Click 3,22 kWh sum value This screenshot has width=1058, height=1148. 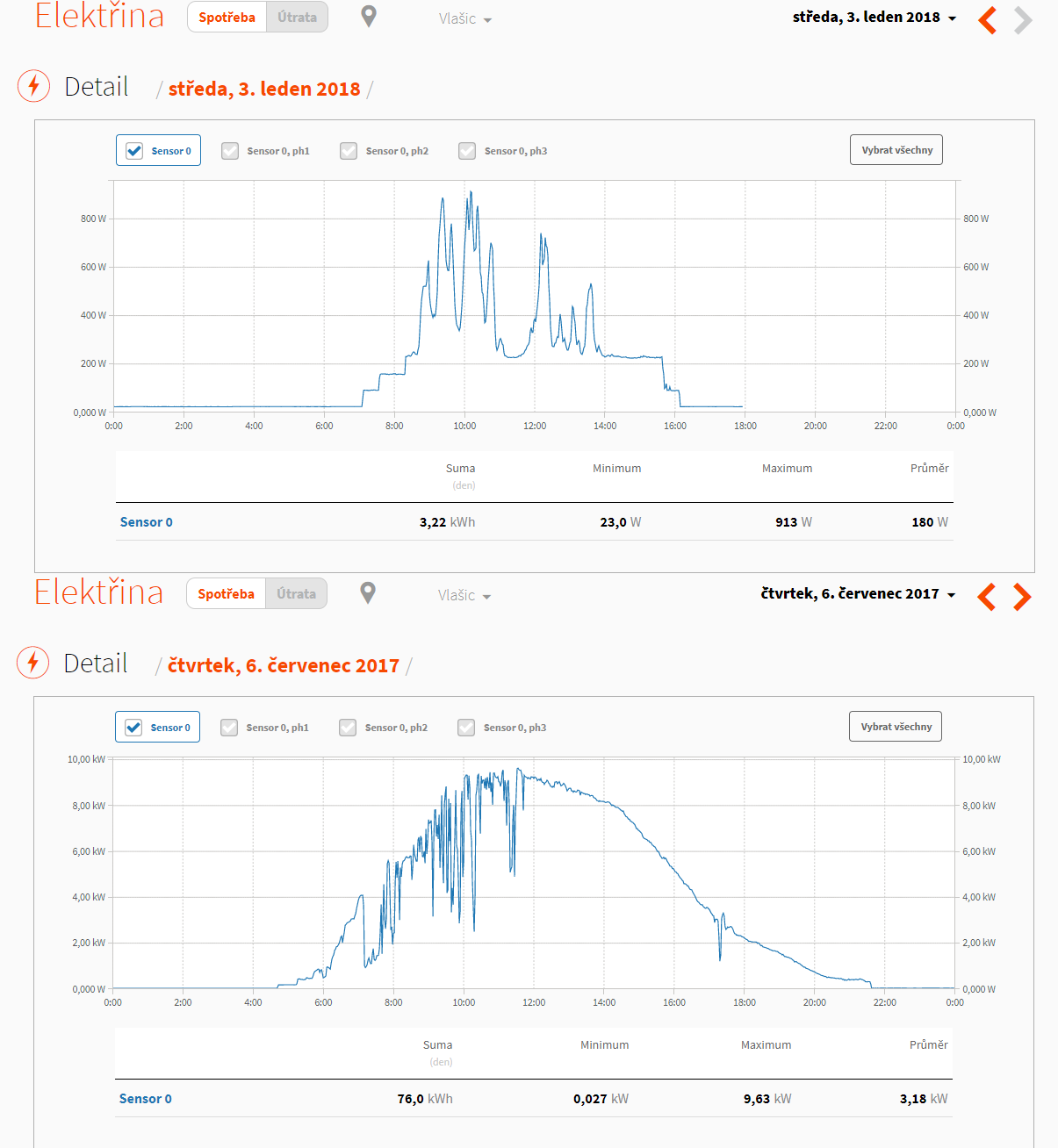click(x=447, y=522)
